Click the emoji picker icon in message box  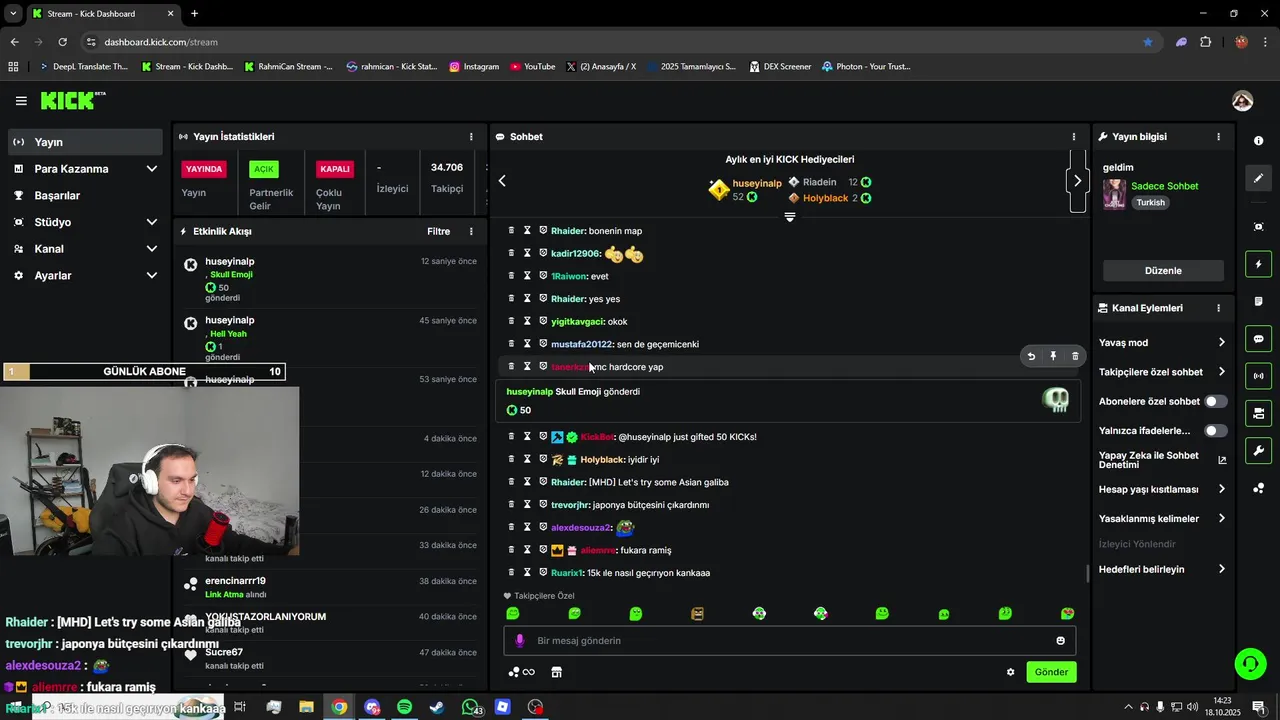[1061, 641]
